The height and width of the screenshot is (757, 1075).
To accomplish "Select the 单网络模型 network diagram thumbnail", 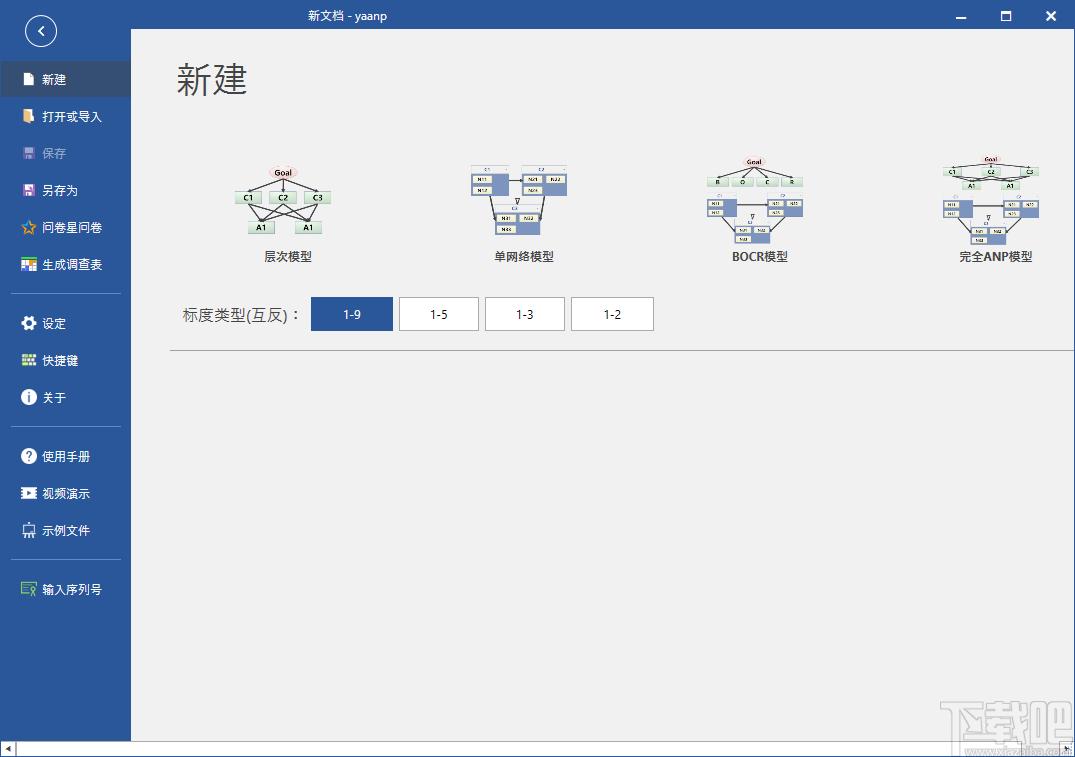I will tap(519, 200).
